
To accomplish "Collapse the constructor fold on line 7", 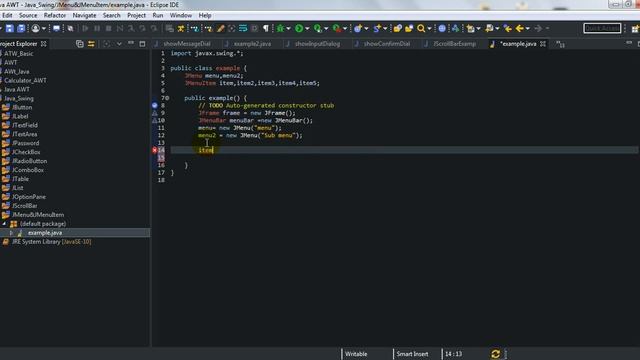I will [x=167, y=98].
